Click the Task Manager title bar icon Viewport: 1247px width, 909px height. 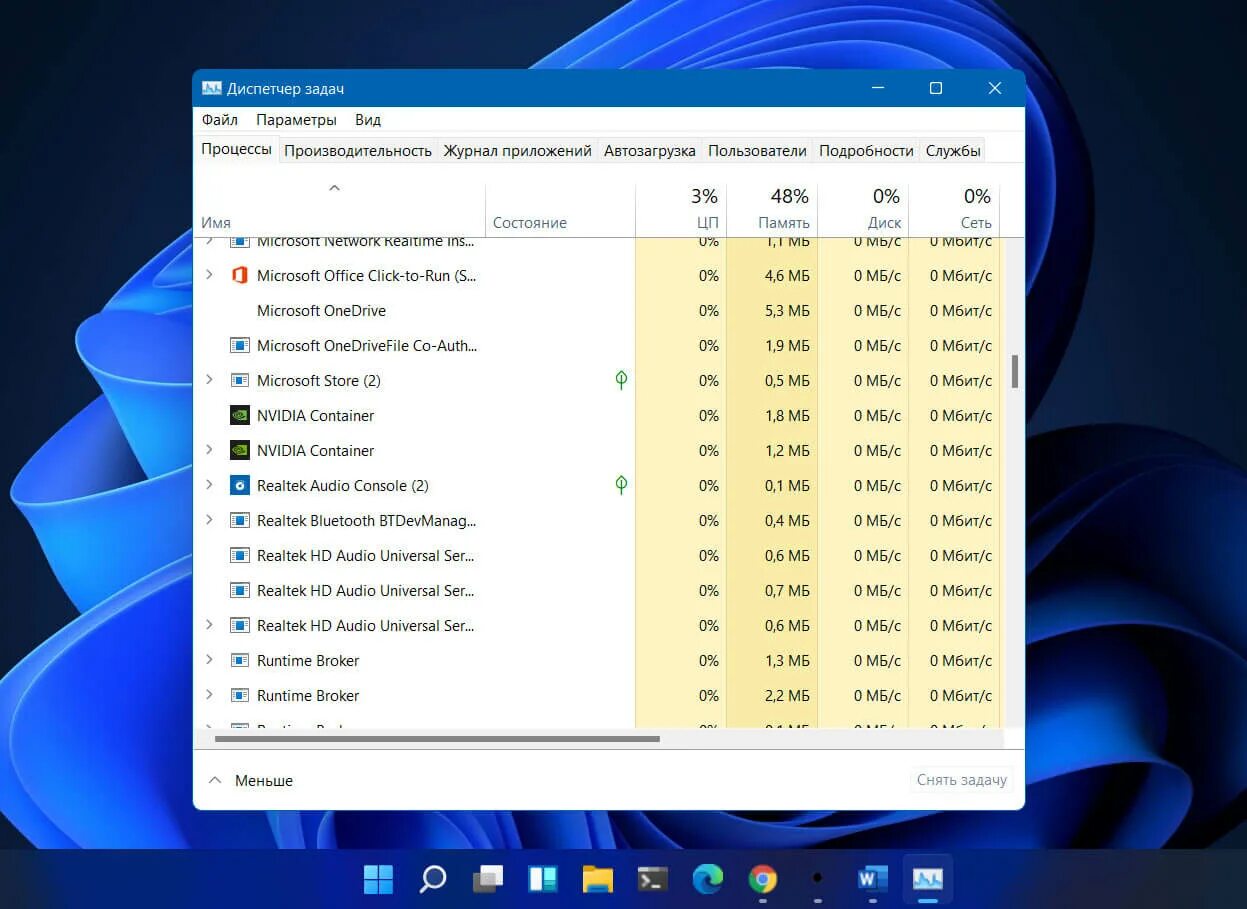[211, 88]
